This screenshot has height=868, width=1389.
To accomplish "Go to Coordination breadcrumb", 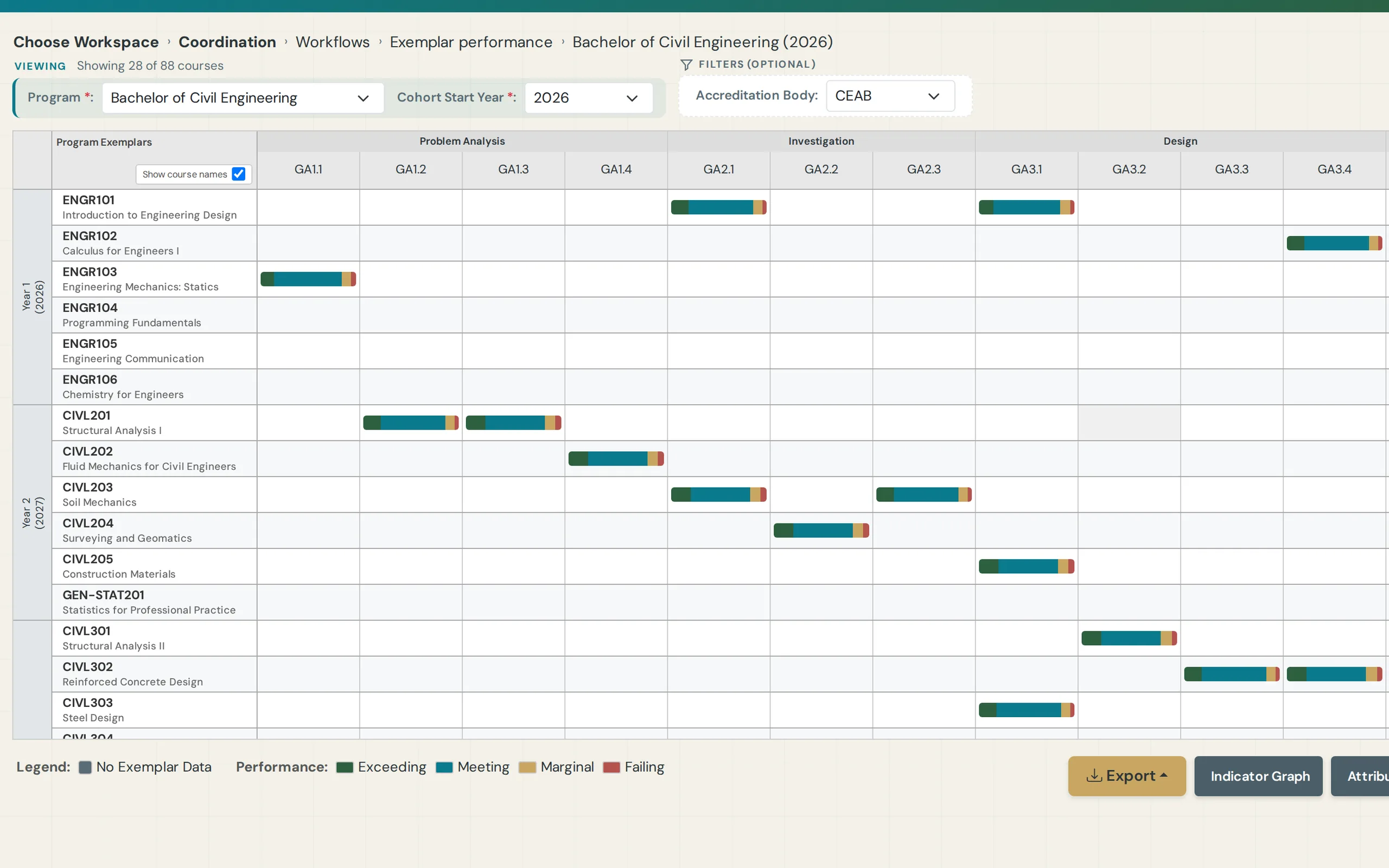I will tap(227, 42).
